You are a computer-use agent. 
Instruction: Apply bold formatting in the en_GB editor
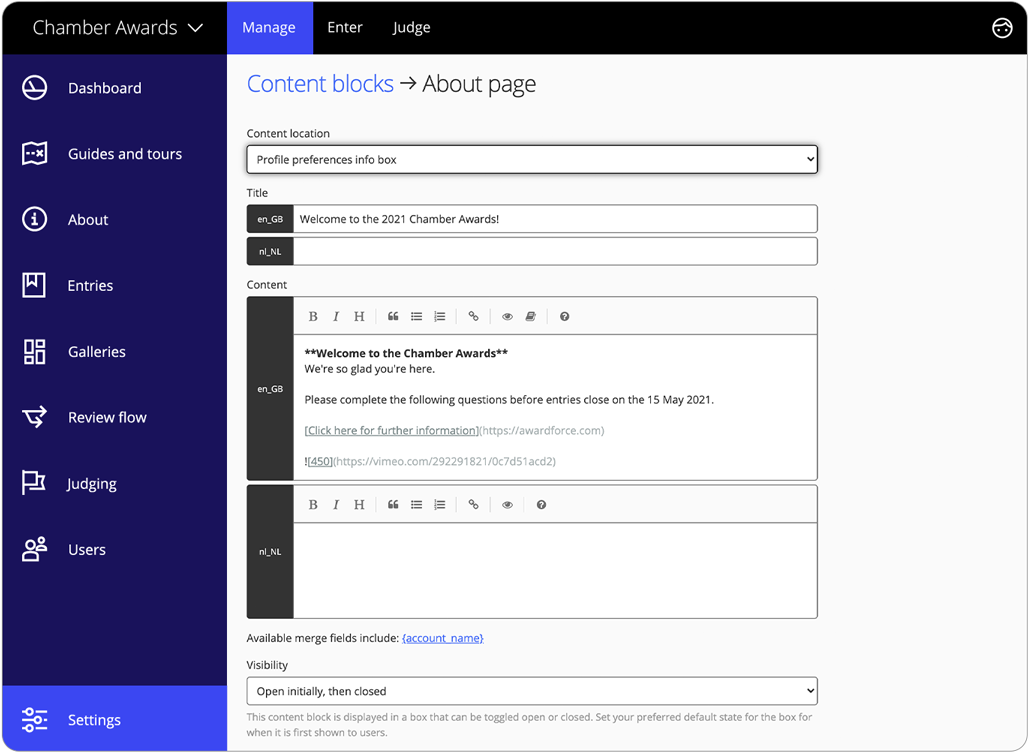pyautogui.click(x=313, y=316)
